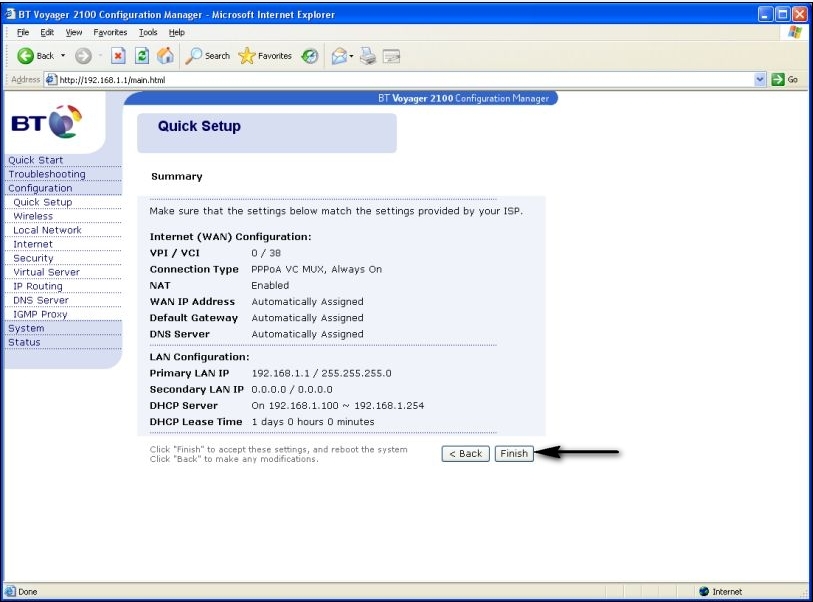Click the Primary LAN IP value 192.168.1.1 / 255.255.255.0
This screenshot has height=602, width=813.
tap(321, 373)
